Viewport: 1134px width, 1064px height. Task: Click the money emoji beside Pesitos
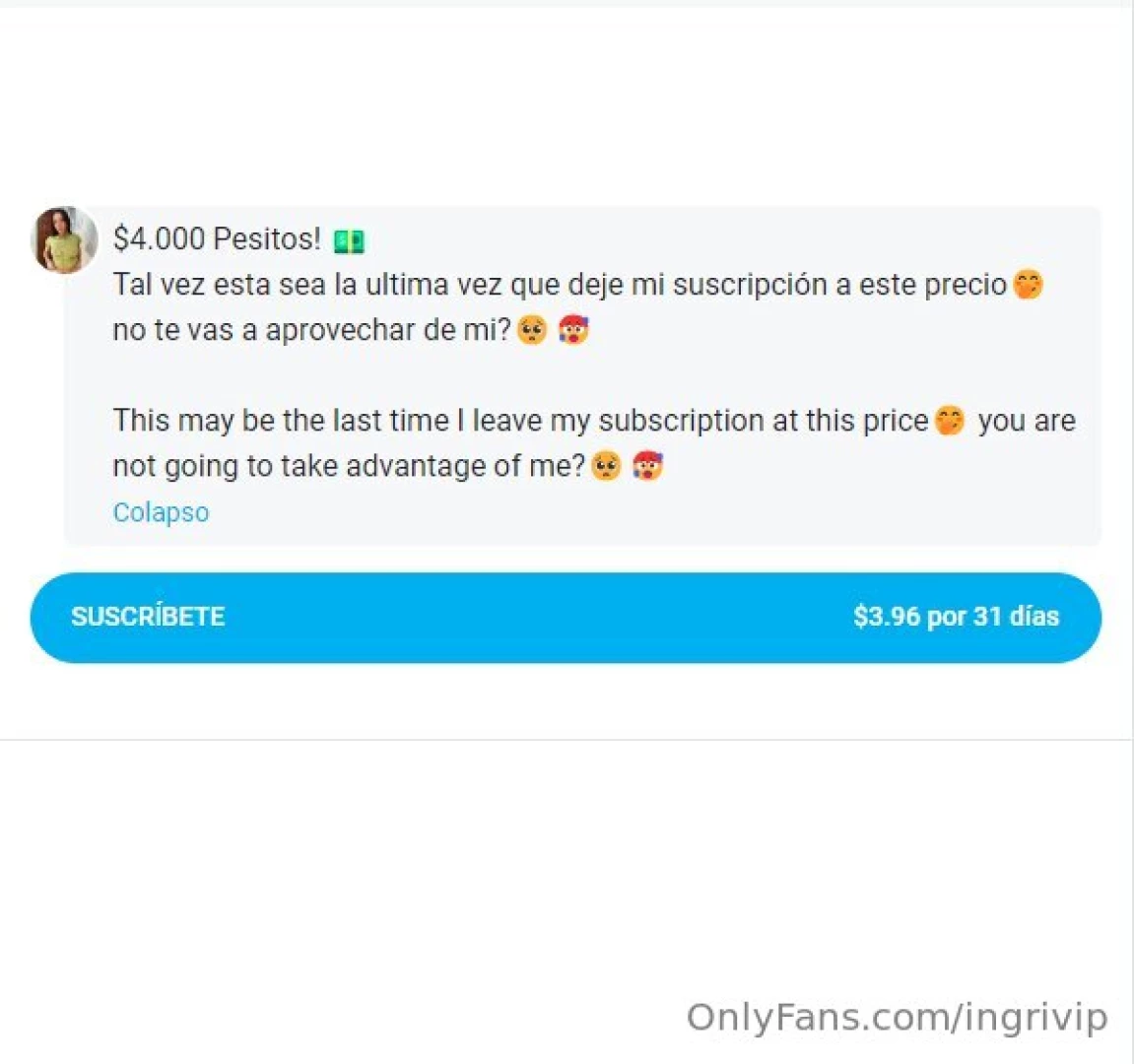tap(349, 241)
